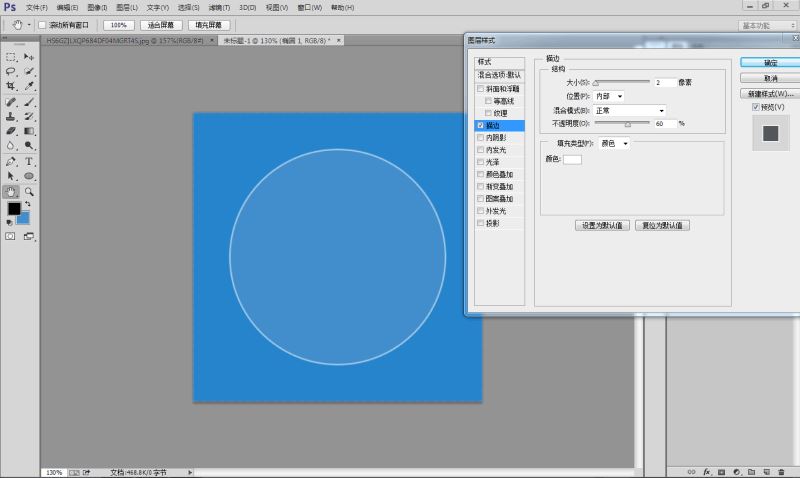The height and width of the screenshot is (478, 800).
Task: Select the Zoom magnifier tool
Action: 29,190
